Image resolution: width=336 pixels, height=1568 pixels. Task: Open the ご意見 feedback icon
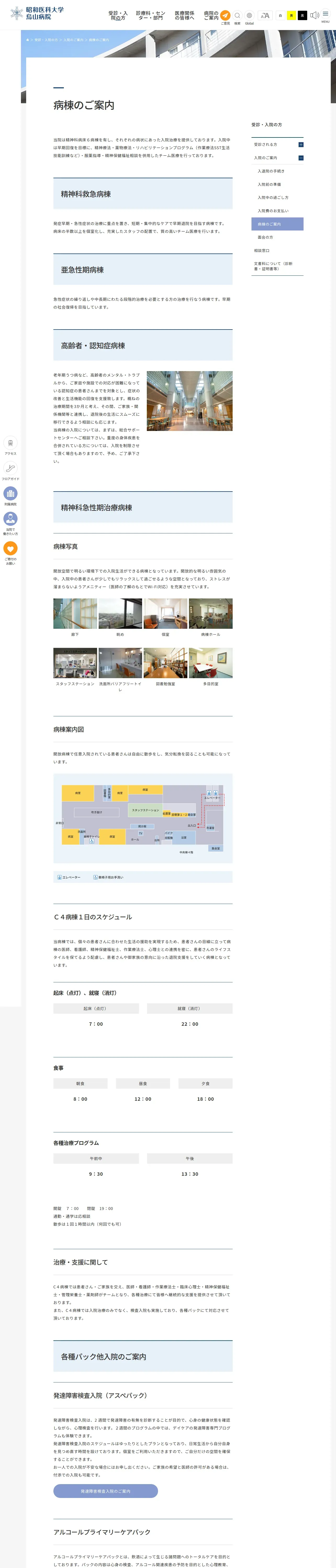(x=225, y=15)
